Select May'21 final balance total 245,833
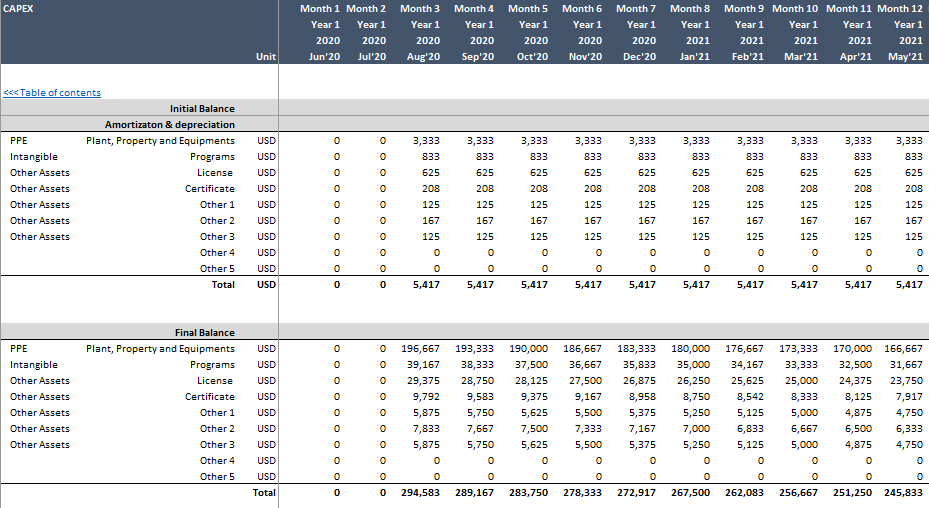 pyautogui.click(x=904, y=493)
